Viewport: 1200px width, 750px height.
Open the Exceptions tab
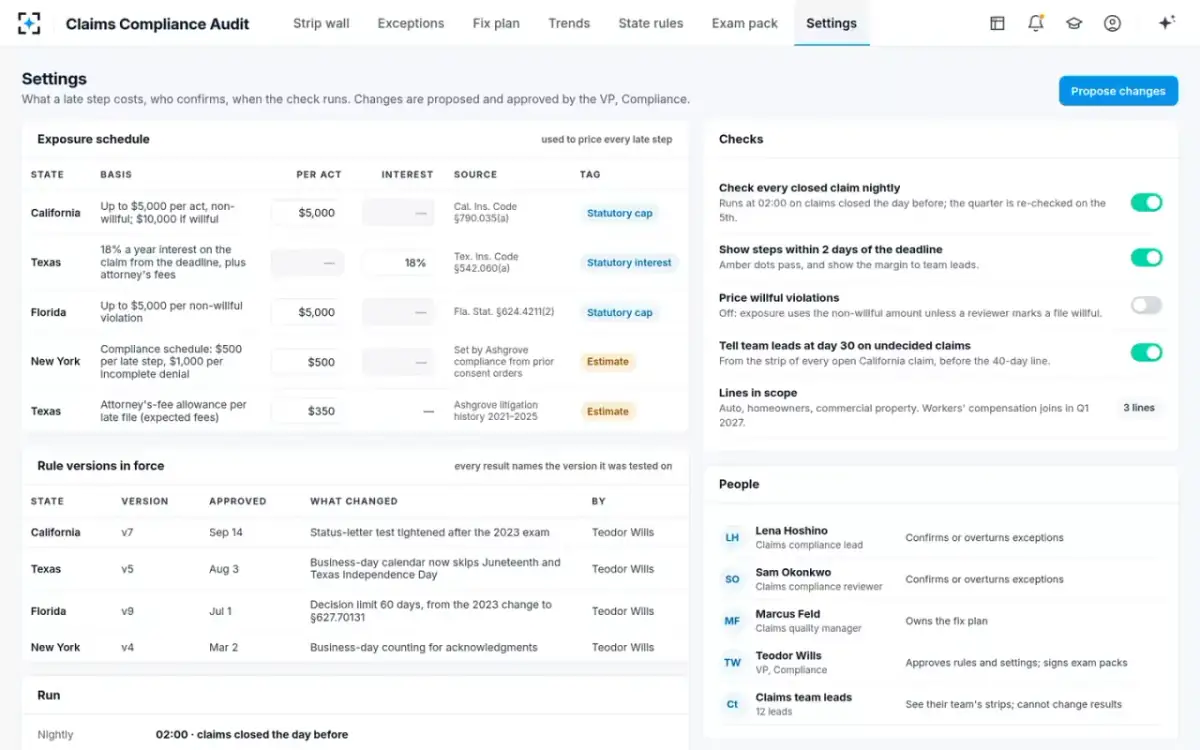pos(411,23)
